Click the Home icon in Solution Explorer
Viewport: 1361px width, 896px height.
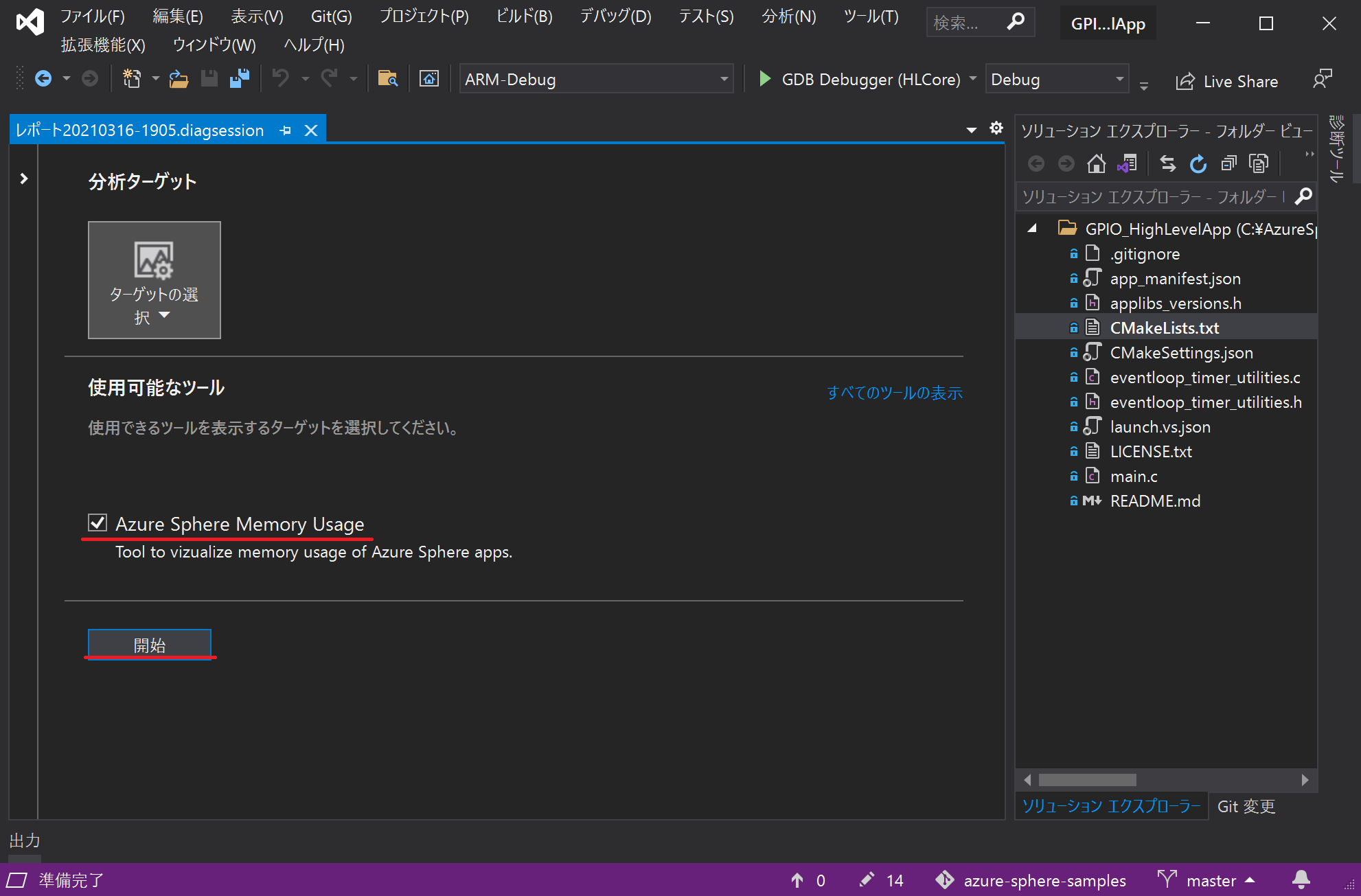point(1096,163)
